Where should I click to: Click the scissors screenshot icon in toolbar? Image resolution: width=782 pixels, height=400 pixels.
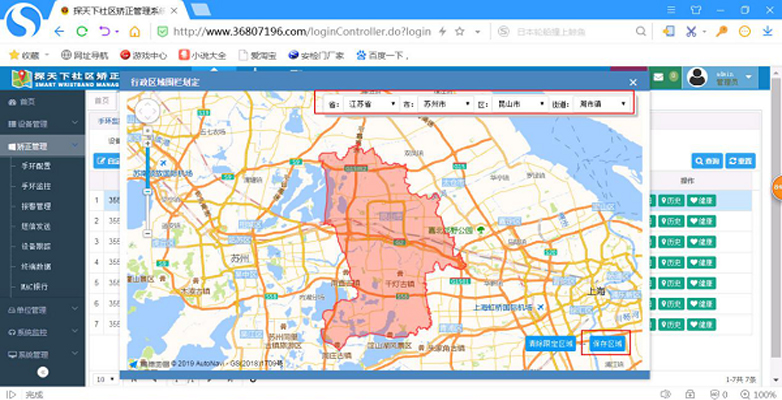[690, 31]
